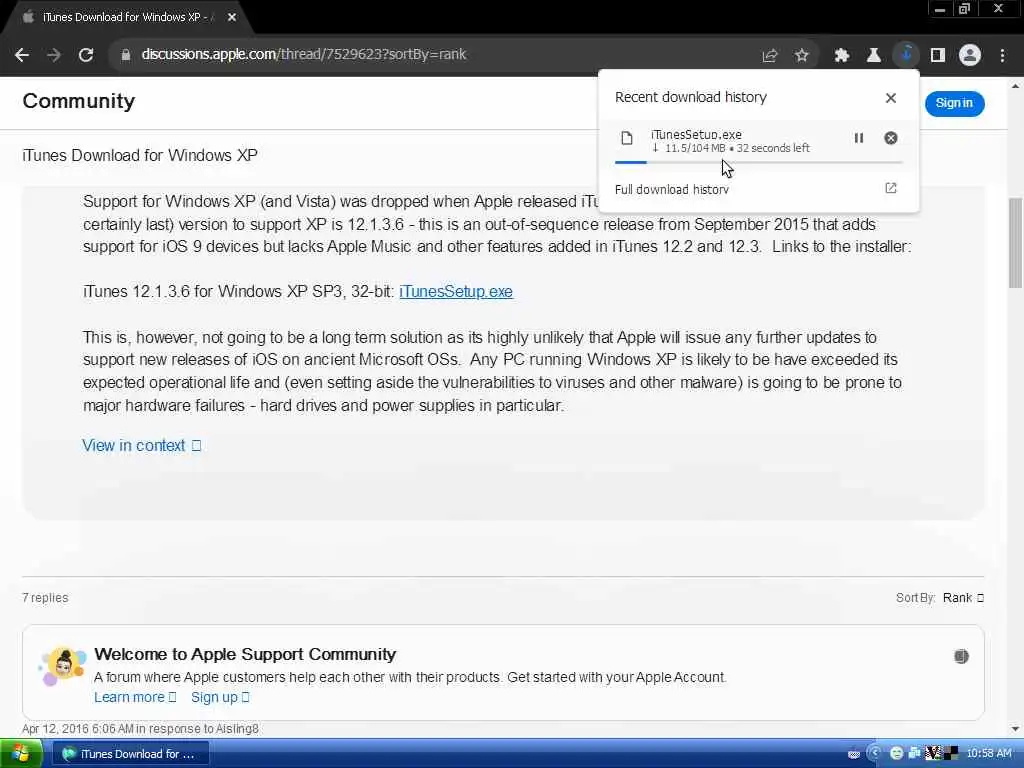
Task: Download iTunesSetup.exe from the post link
Action: [456, 291]
